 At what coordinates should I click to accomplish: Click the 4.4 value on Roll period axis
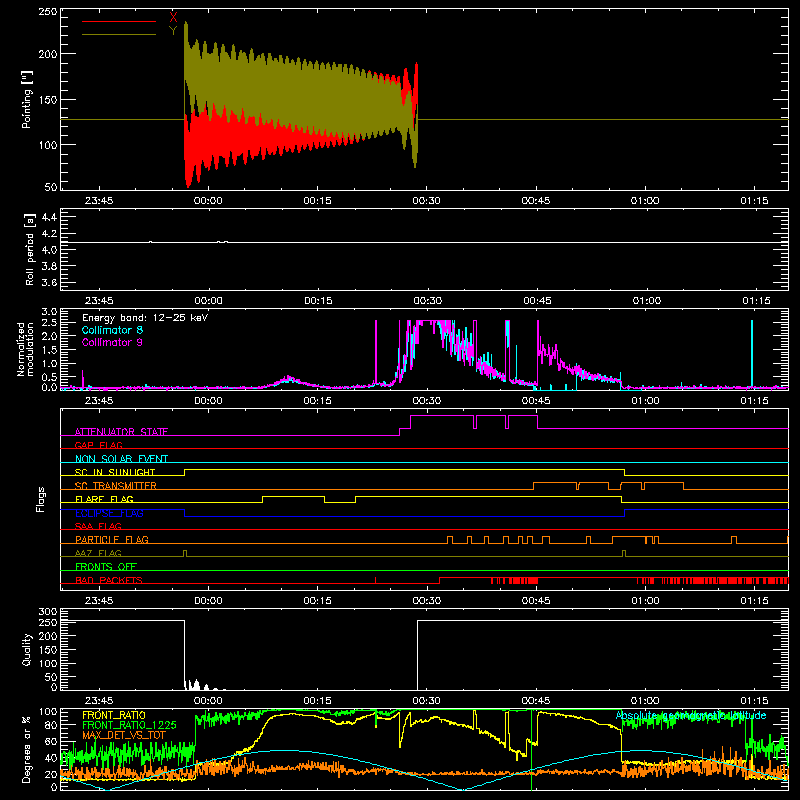(x=49, y=217)
